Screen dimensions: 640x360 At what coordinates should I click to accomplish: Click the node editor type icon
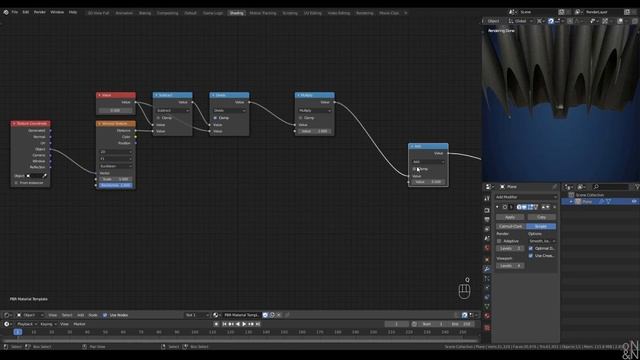(x=7, y=315)
